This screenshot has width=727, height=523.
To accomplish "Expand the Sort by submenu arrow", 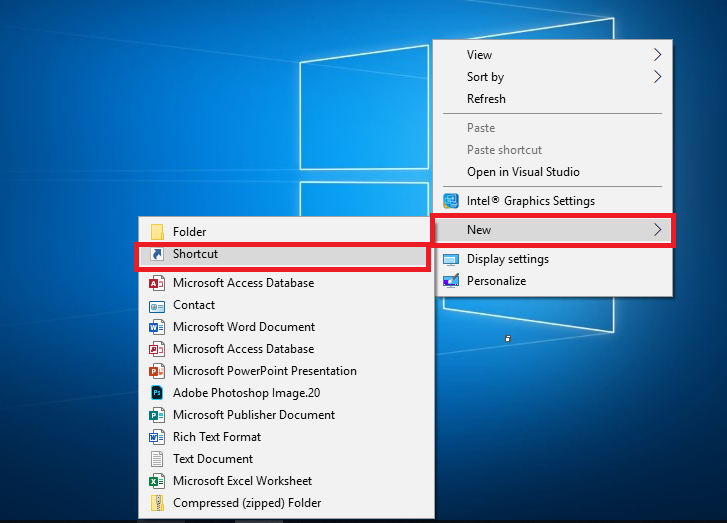I will point(657,77).
